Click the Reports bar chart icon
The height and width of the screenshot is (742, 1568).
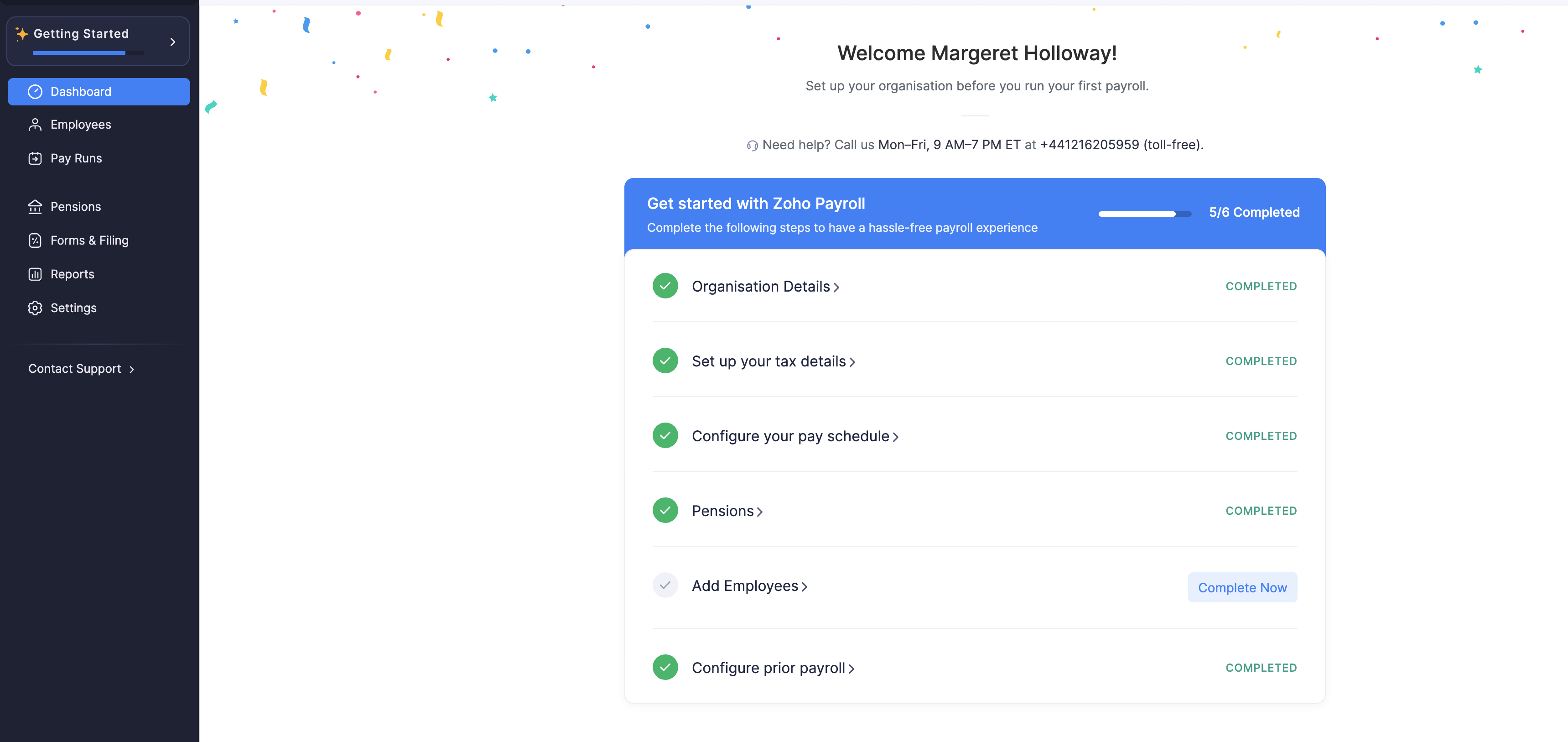tap(35, 274)
